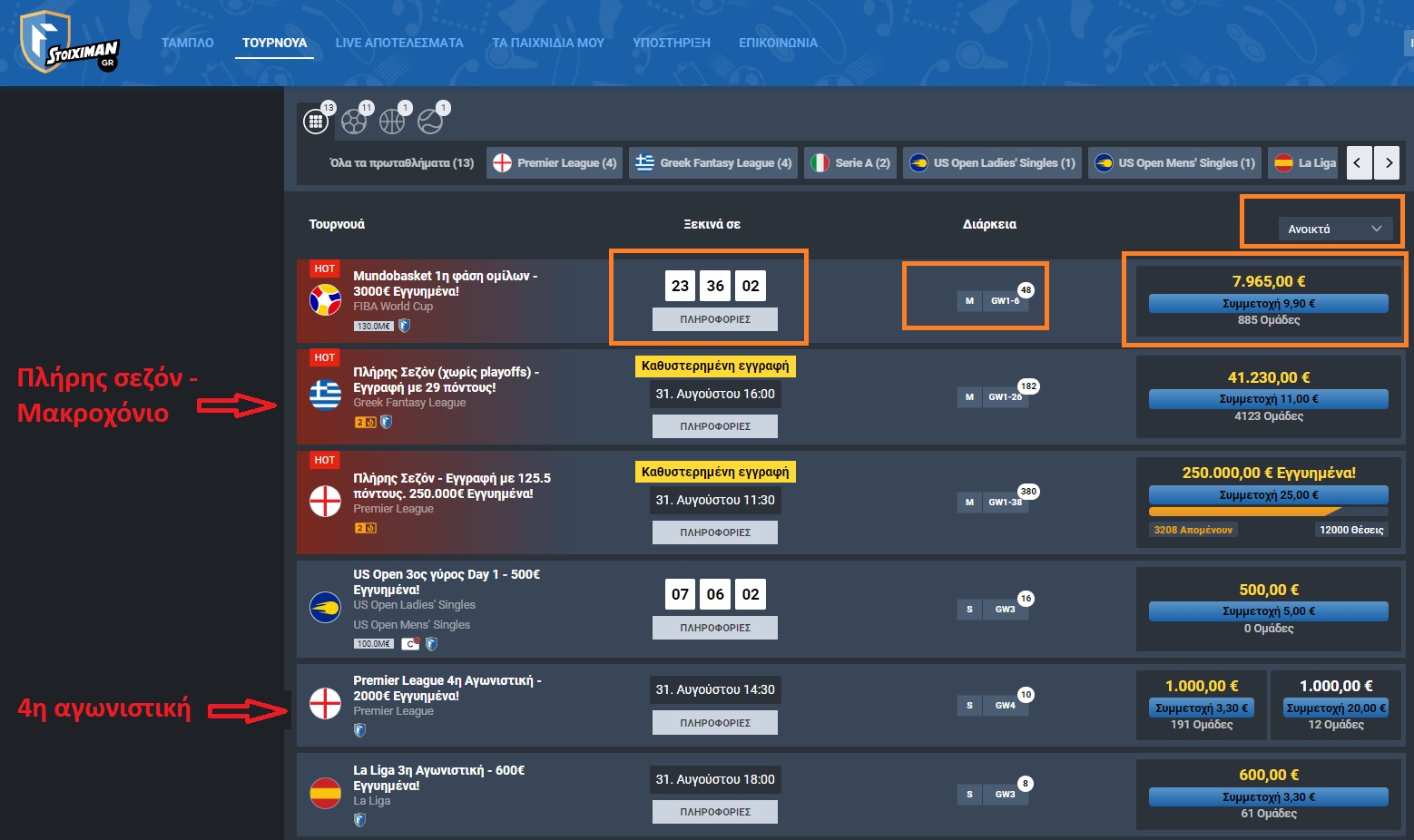Join with Συμμετοχή 11,00 € button
The image size is (1414, 840).
(x=1269, y=399)
